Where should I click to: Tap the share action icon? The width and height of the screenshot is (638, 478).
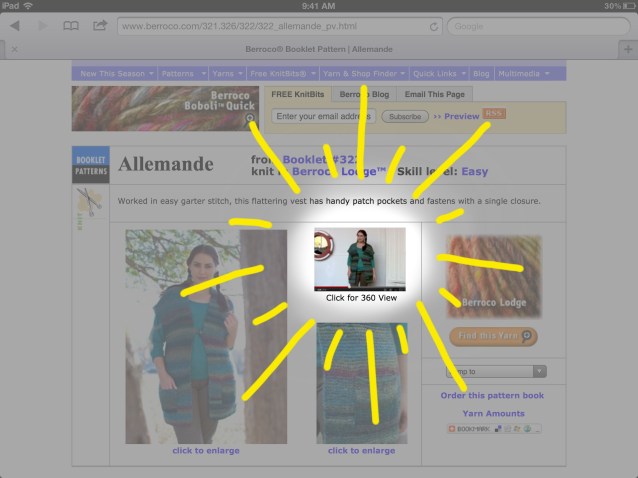point(100,26)
